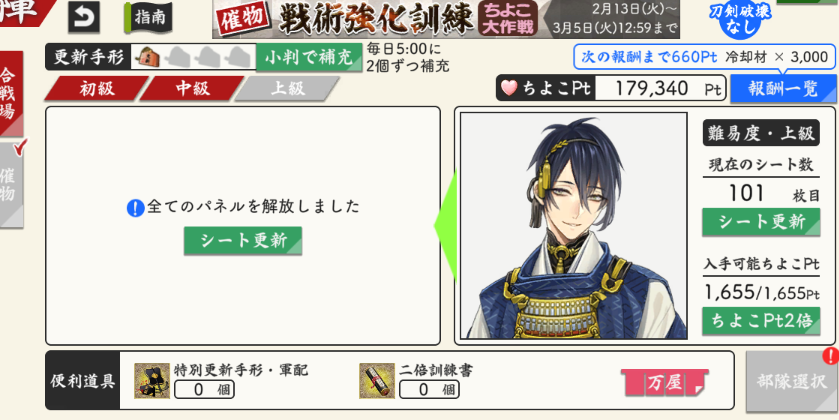Click the 小判で補充 button
Image resolution: width=839 pixels, height=420 pixels.
pos(309,57)
